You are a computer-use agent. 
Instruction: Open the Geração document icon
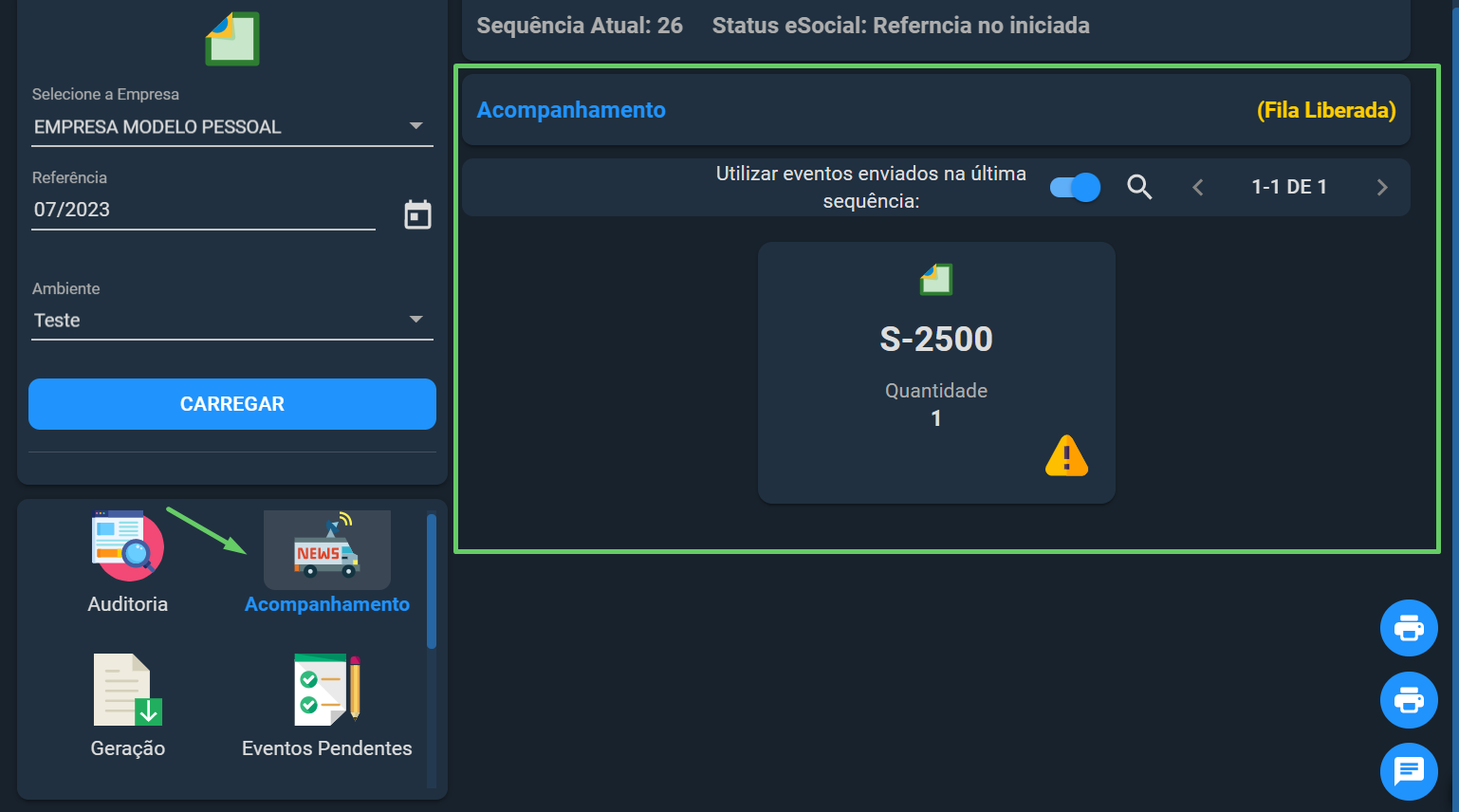(x=128, y=690)
